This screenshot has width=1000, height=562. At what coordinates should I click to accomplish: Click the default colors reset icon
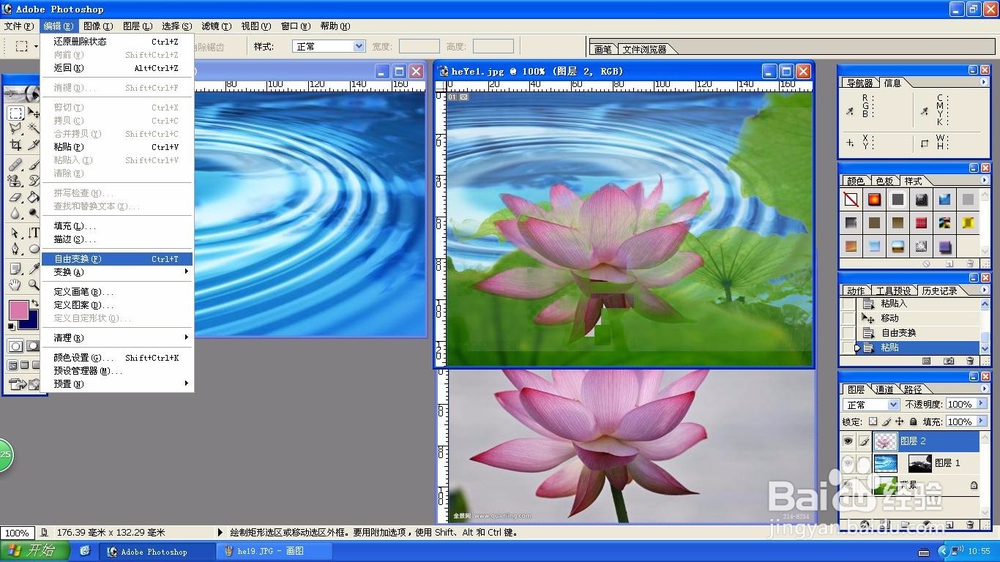pos(11,327)
